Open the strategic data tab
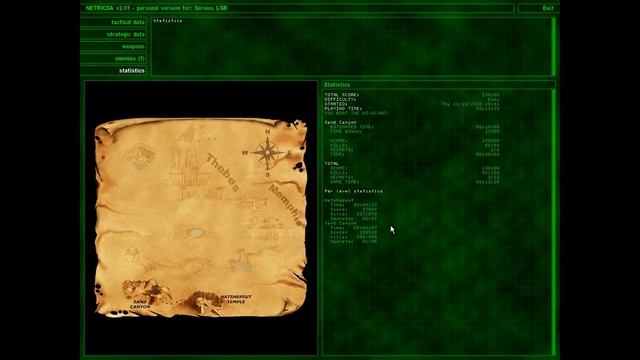 [x=113, y=34]
